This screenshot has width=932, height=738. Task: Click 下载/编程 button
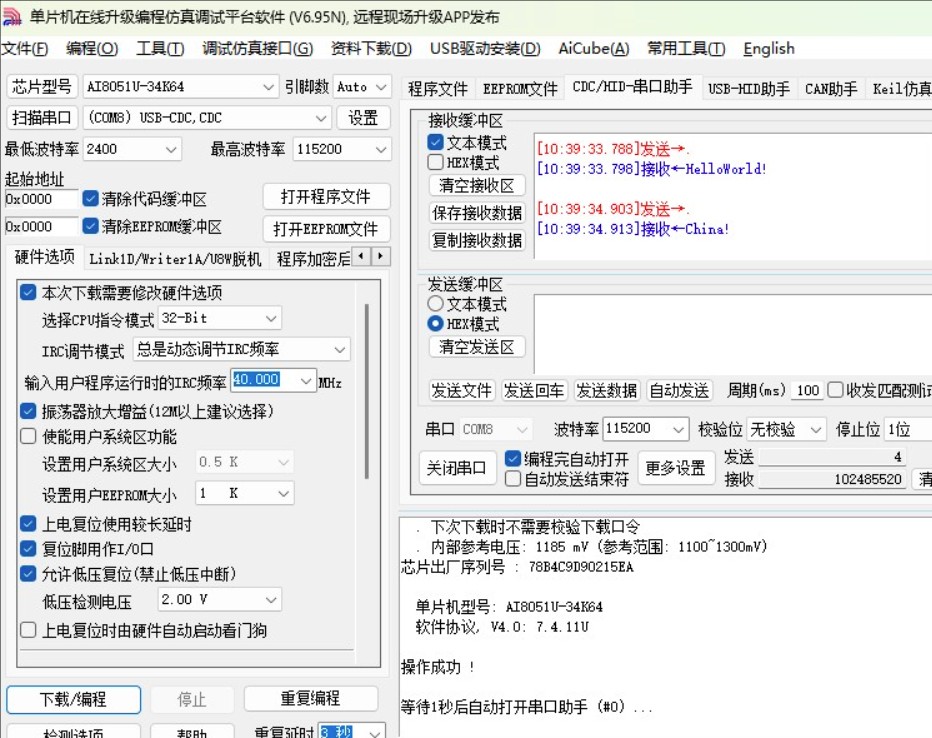(73, 699)
